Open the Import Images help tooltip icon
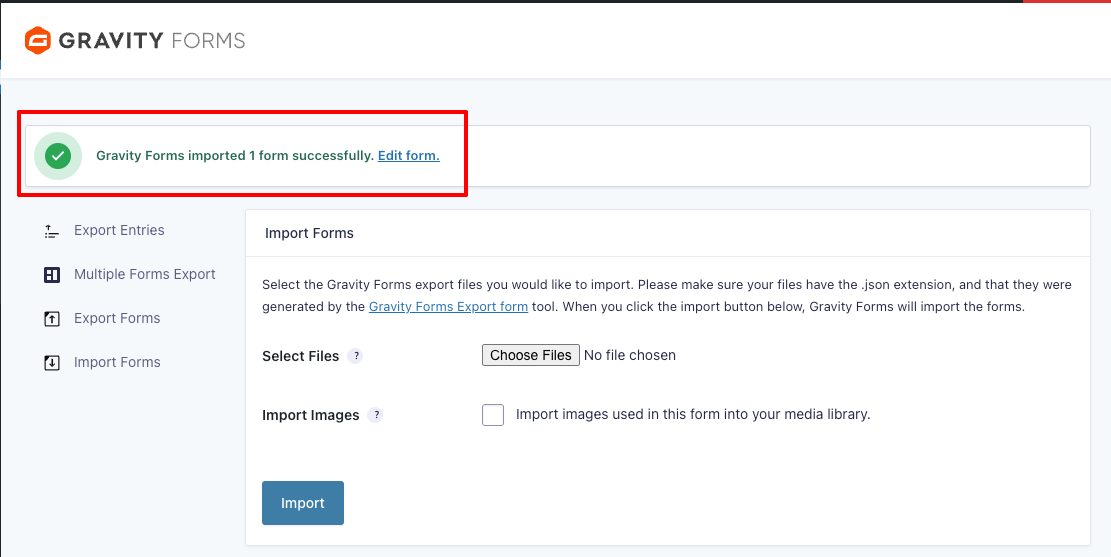This screenshot has width=1111, height=557. click(x=376, y=415)
